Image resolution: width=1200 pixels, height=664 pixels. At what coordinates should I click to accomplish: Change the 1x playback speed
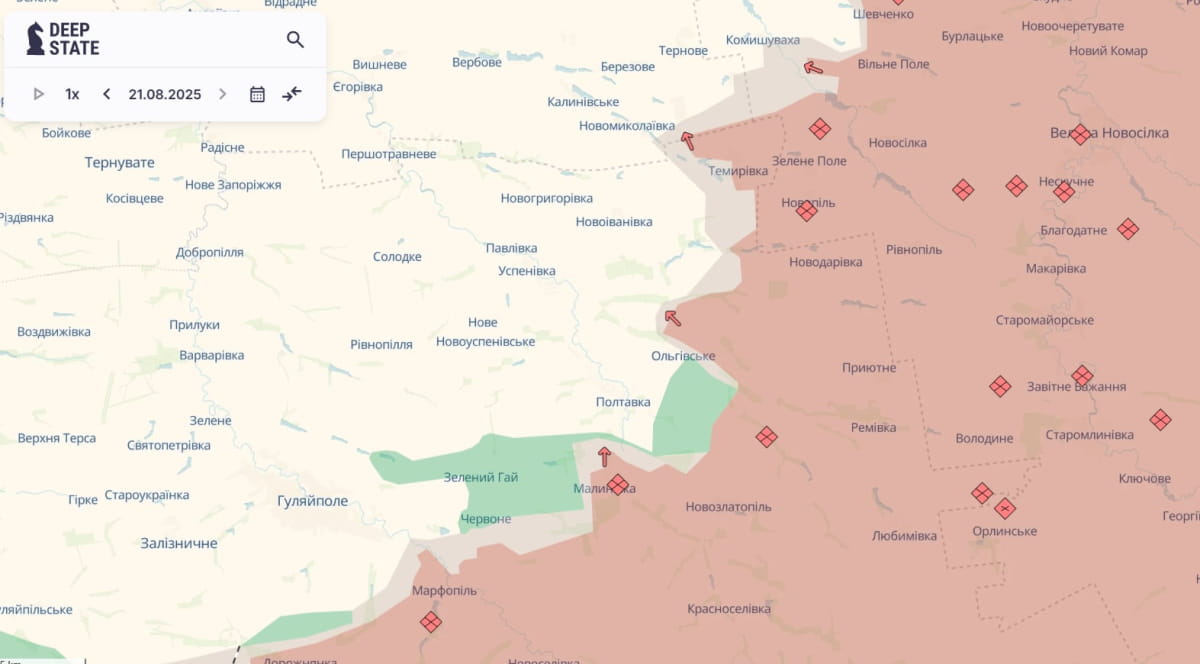[x=72, y=94]
